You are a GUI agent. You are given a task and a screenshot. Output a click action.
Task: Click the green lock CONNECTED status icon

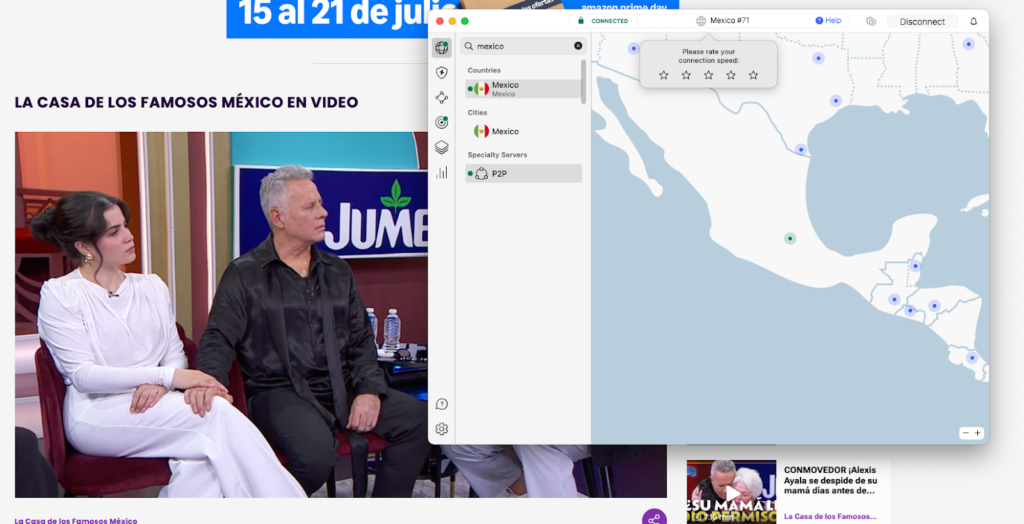tap(581, 21)
